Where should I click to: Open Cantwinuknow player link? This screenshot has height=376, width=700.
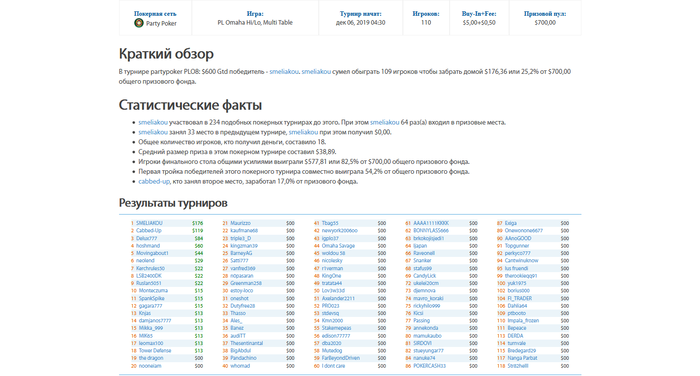pyautogui.click(x=521, y=260)
